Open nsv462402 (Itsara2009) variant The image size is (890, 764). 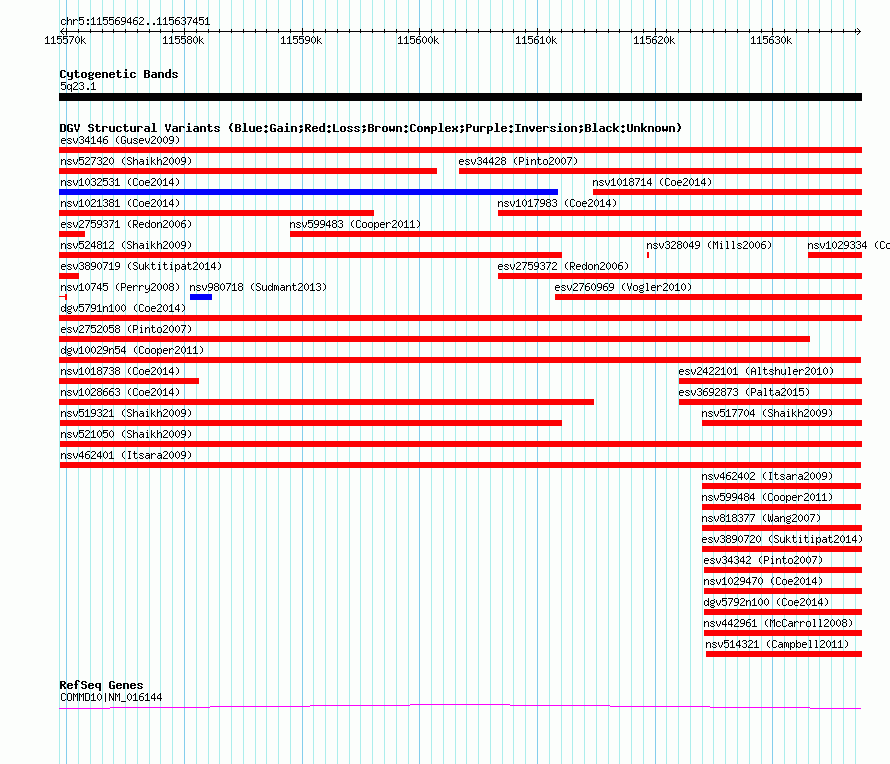tap(767, 476)
